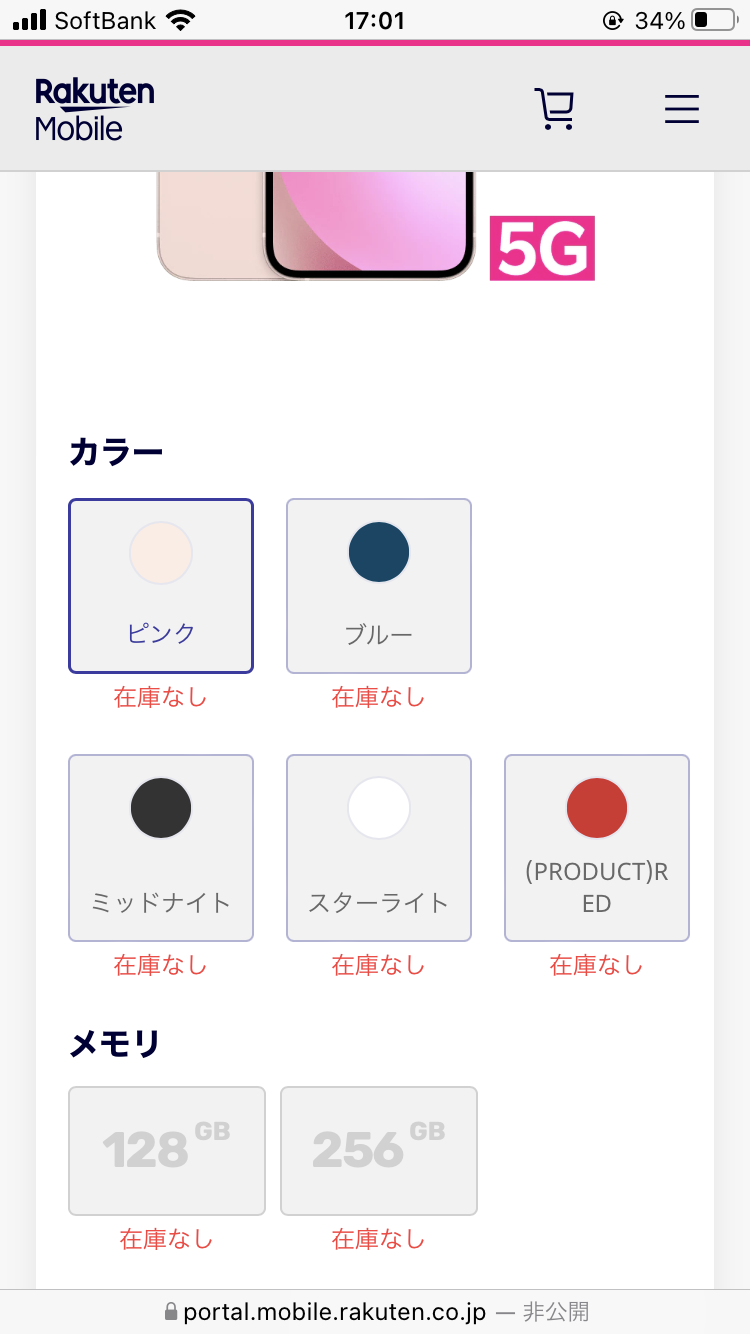Viewport: 750px width, 1334px height.
Task: Choose the スターライト color option
Action: pos(379,847)
